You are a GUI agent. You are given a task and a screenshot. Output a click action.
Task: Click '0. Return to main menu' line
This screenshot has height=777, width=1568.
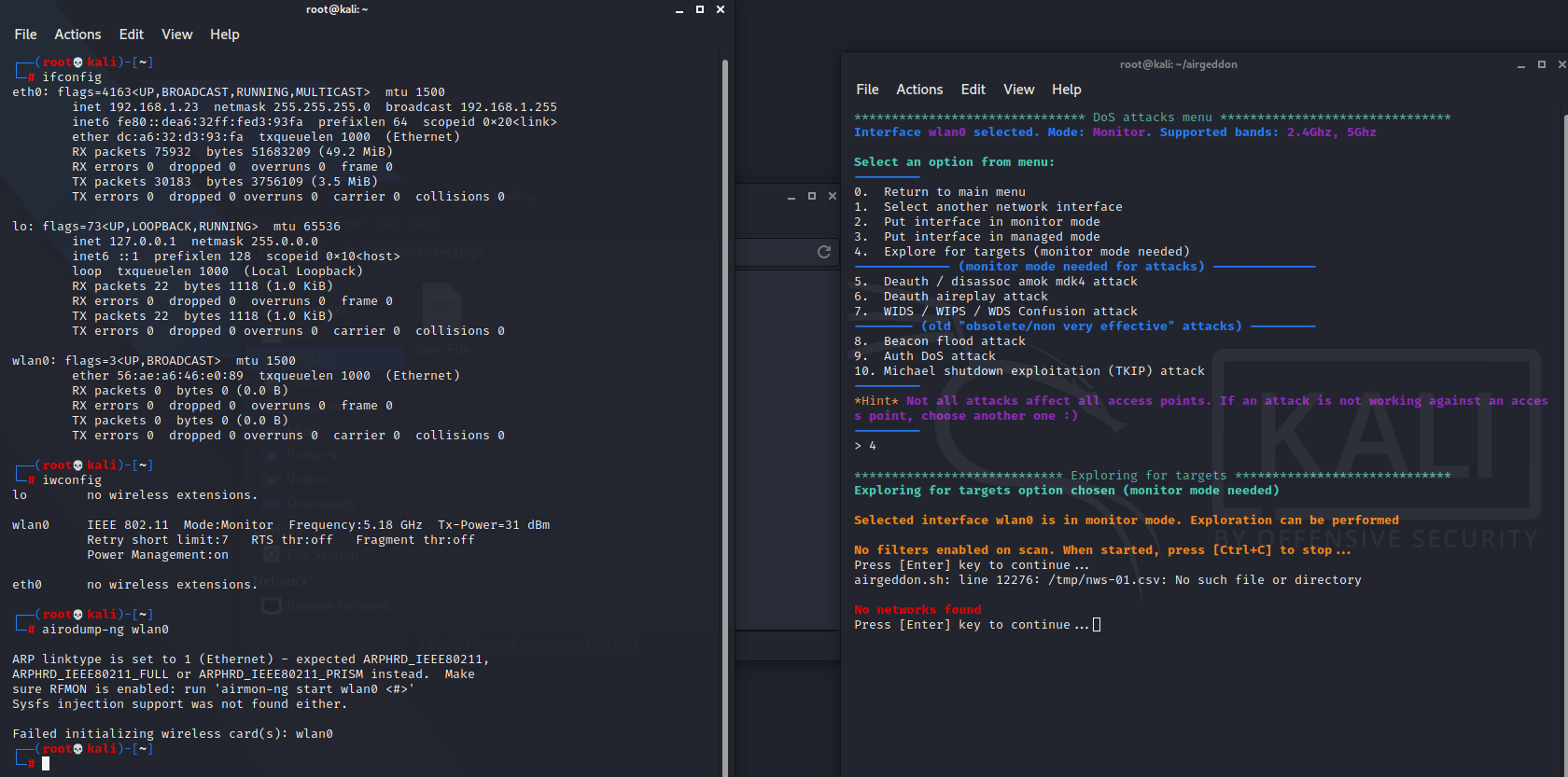[x=940, y=192]
